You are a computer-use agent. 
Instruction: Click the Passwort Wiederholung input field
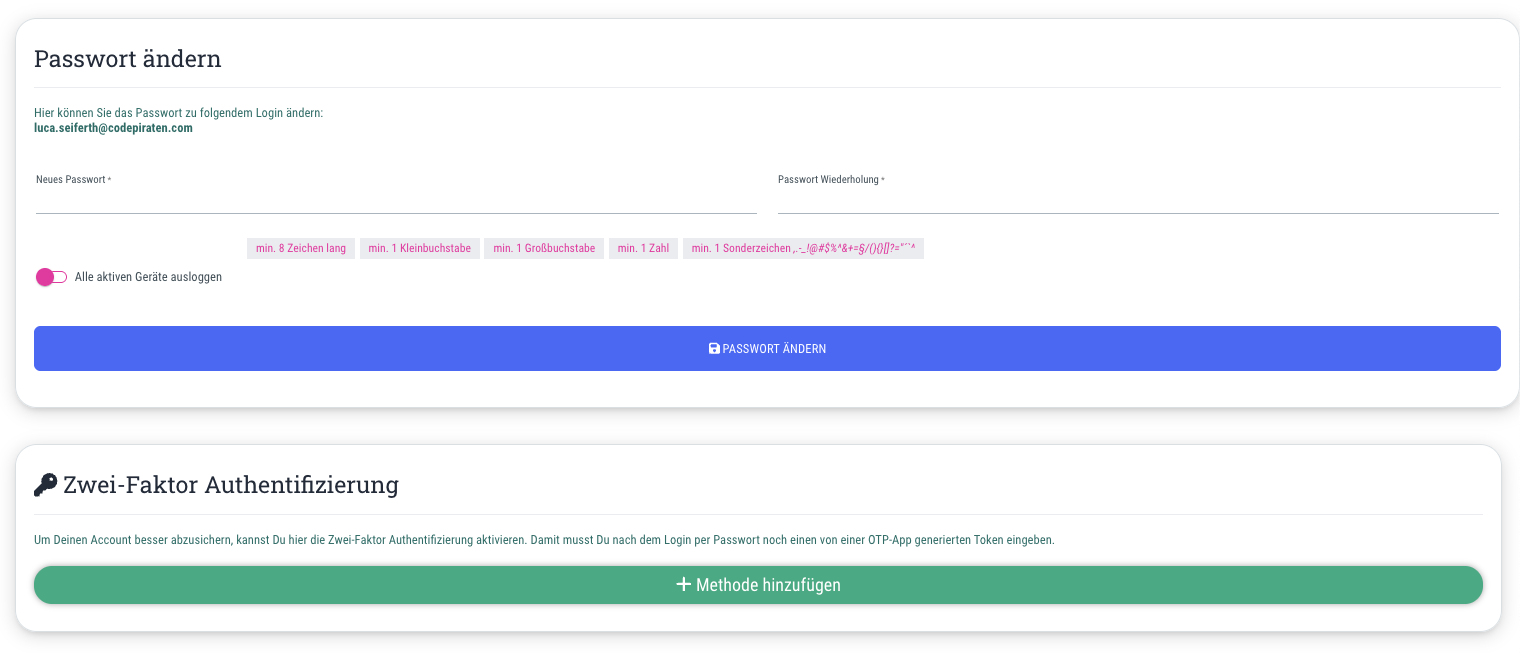[x=1138, y=200]
